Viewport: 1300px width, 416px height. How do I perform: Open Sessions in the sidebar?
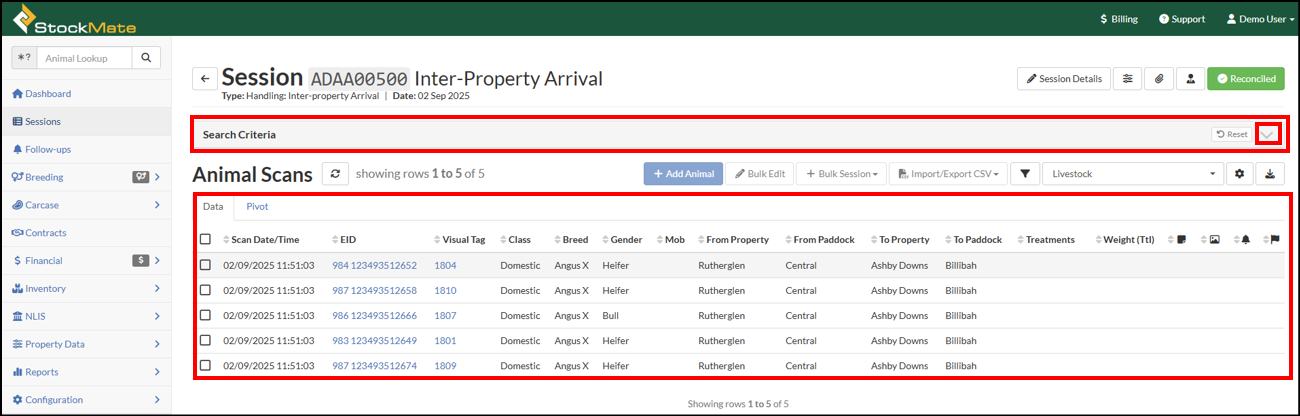click(x=43, y=122)
